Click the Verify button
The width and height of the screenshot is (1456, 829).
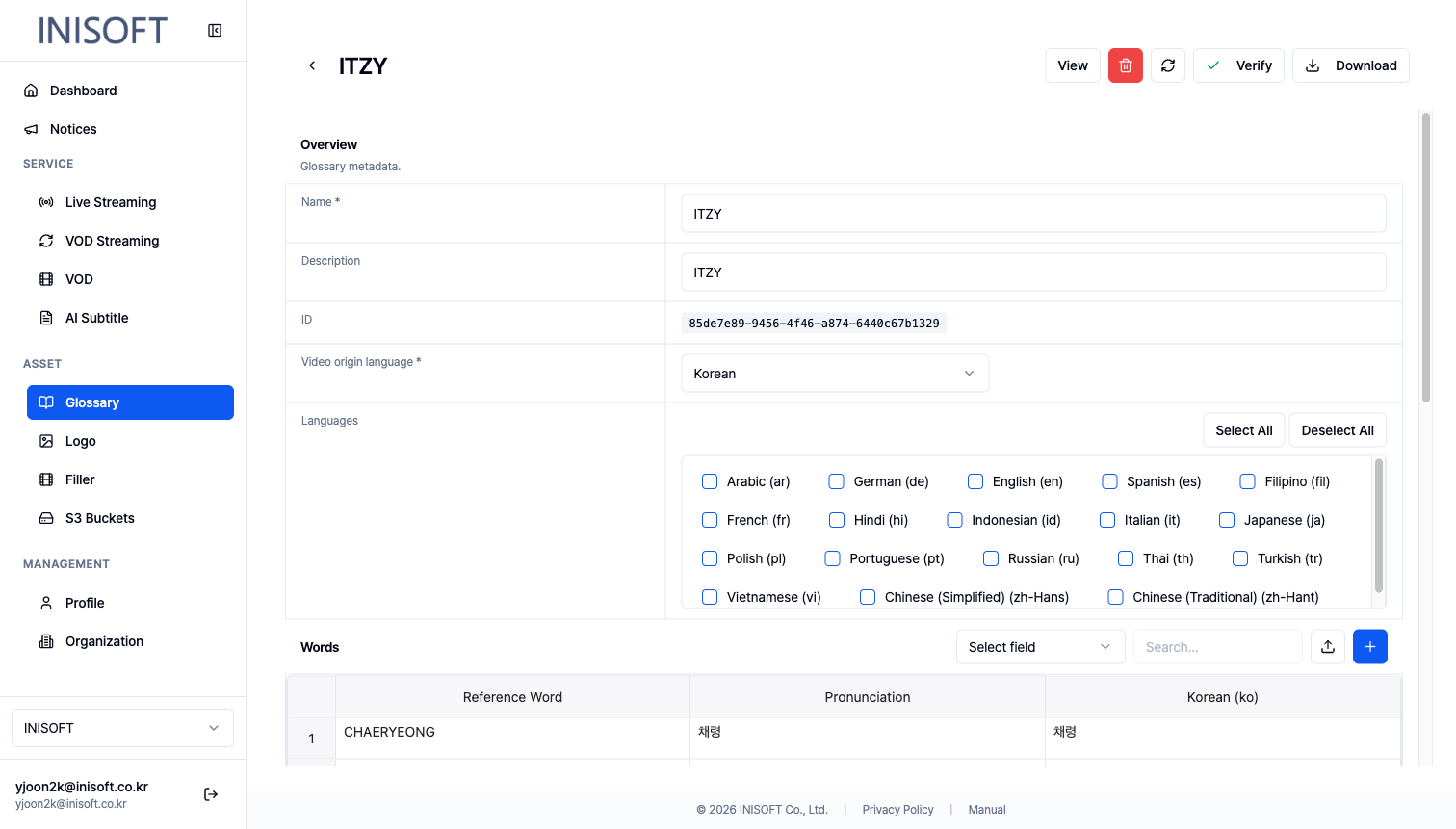click(x=1238, y=65)
